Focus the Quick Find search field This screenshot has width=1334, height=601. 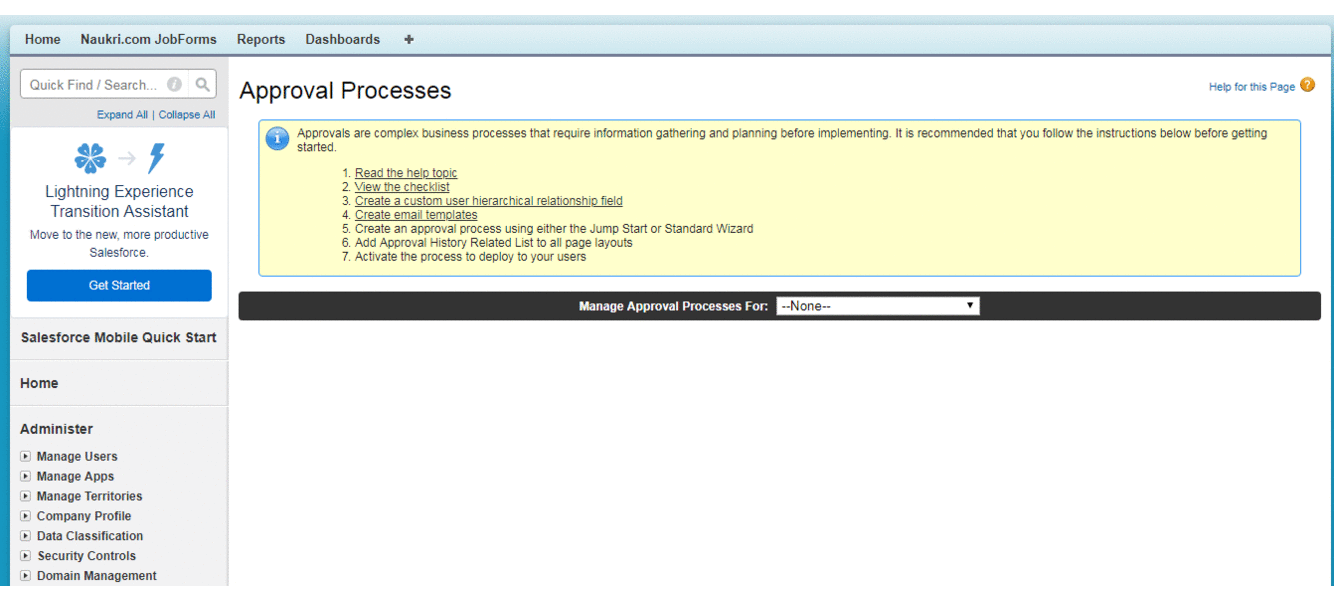point(92,85)
